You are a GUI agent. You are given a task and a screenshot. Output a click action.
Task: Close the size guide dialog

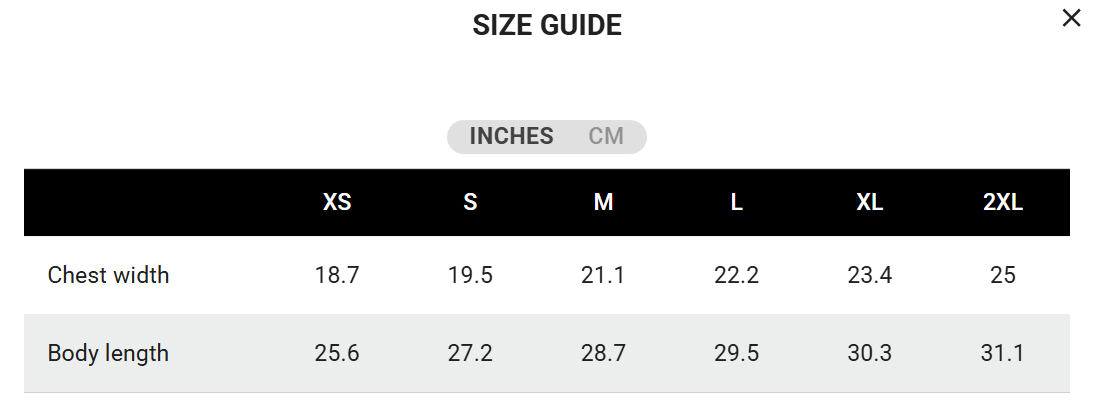tap(1071, 18)
